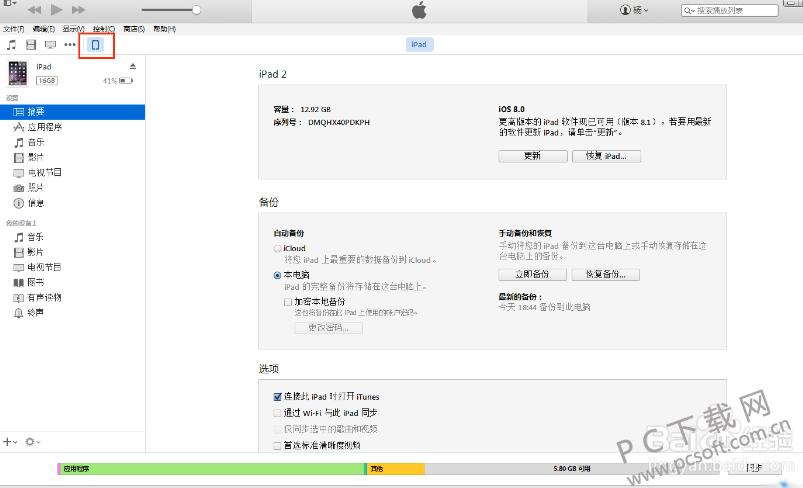Select the iCloud backup radio button
The image size is (803, 488).
pyautogui.click(x=277, y=248)
